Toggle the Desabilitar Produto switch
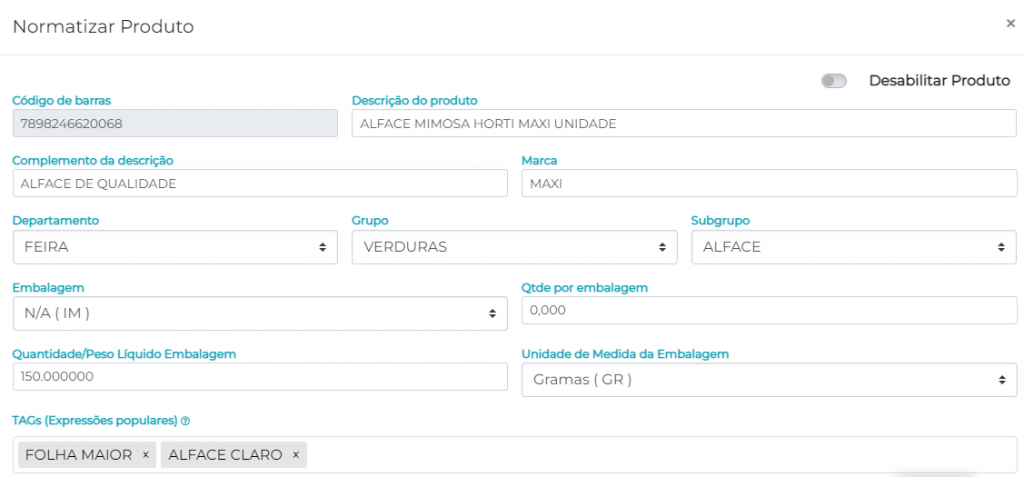The height and width of the screenshot is (477, 1024). point(833,81)
